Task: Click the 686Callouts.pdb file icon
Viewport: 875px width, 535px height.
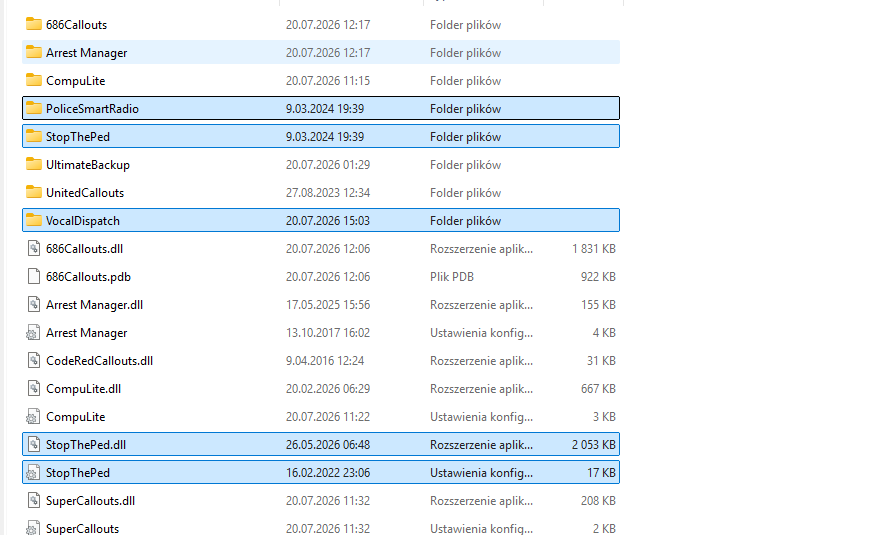Action: (33, 276)
